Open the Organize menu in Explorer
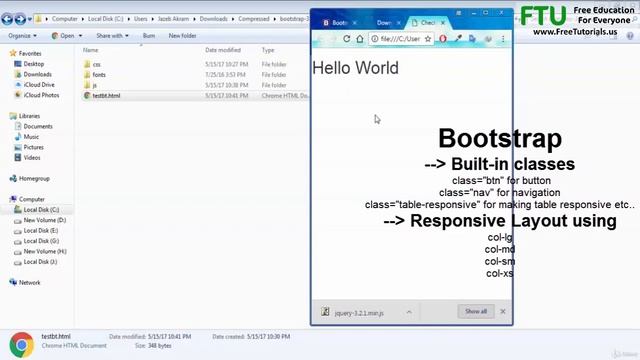640x360 pixels. (x=22, y=36)
